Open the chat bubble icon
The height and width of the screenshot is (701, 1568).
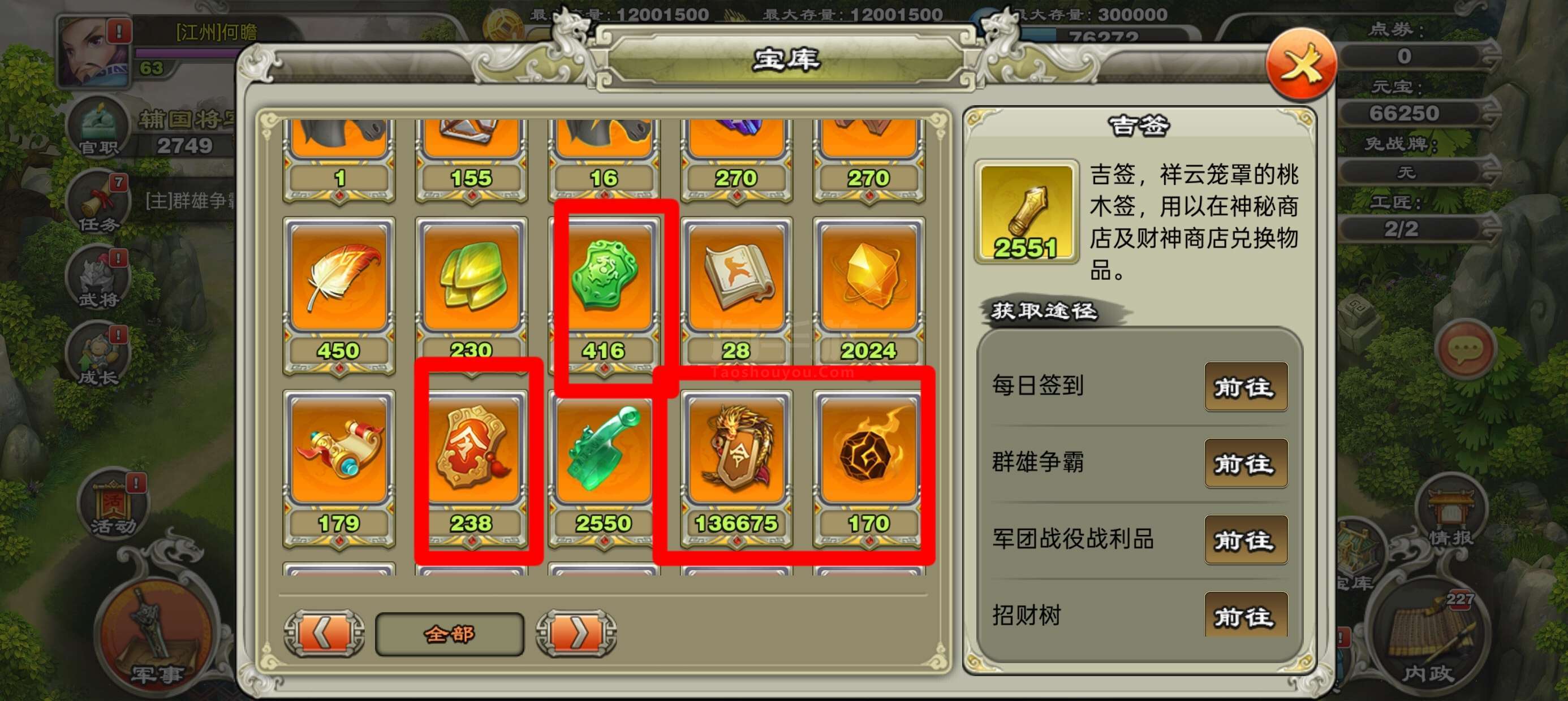pos(1465,349)
